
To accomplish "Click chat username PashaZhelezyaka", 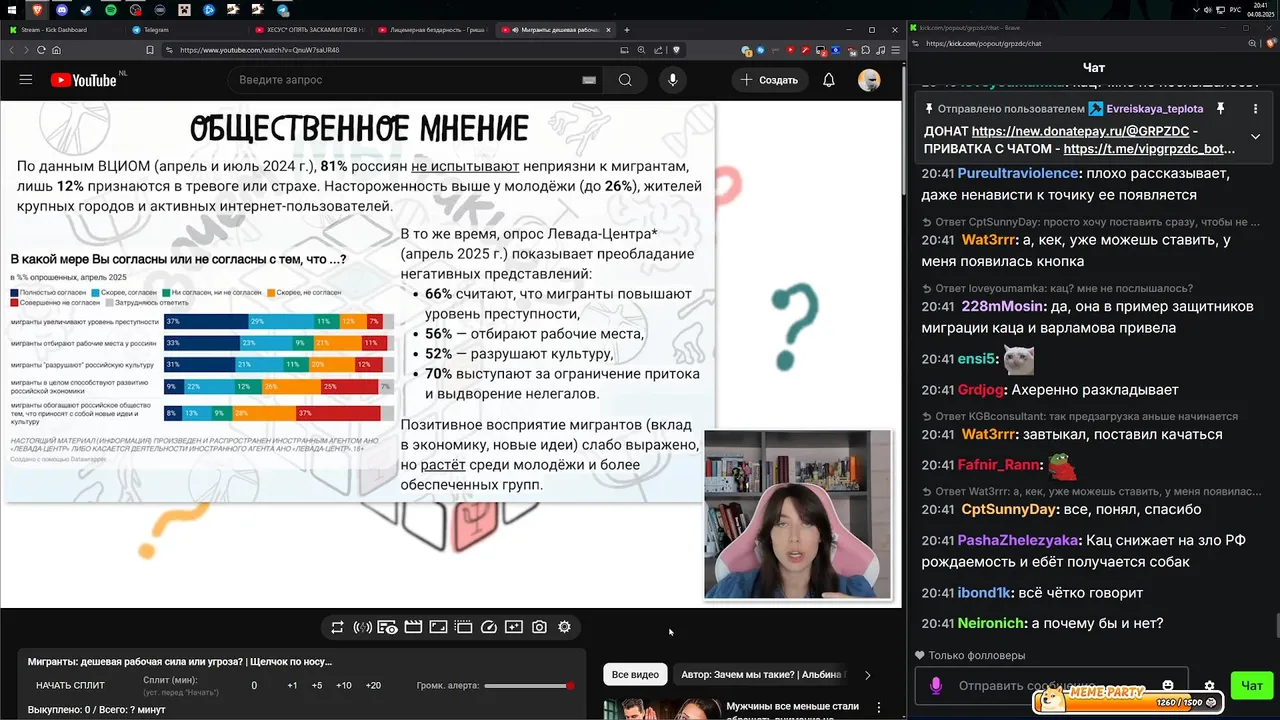I will [x=1018, y=540].
